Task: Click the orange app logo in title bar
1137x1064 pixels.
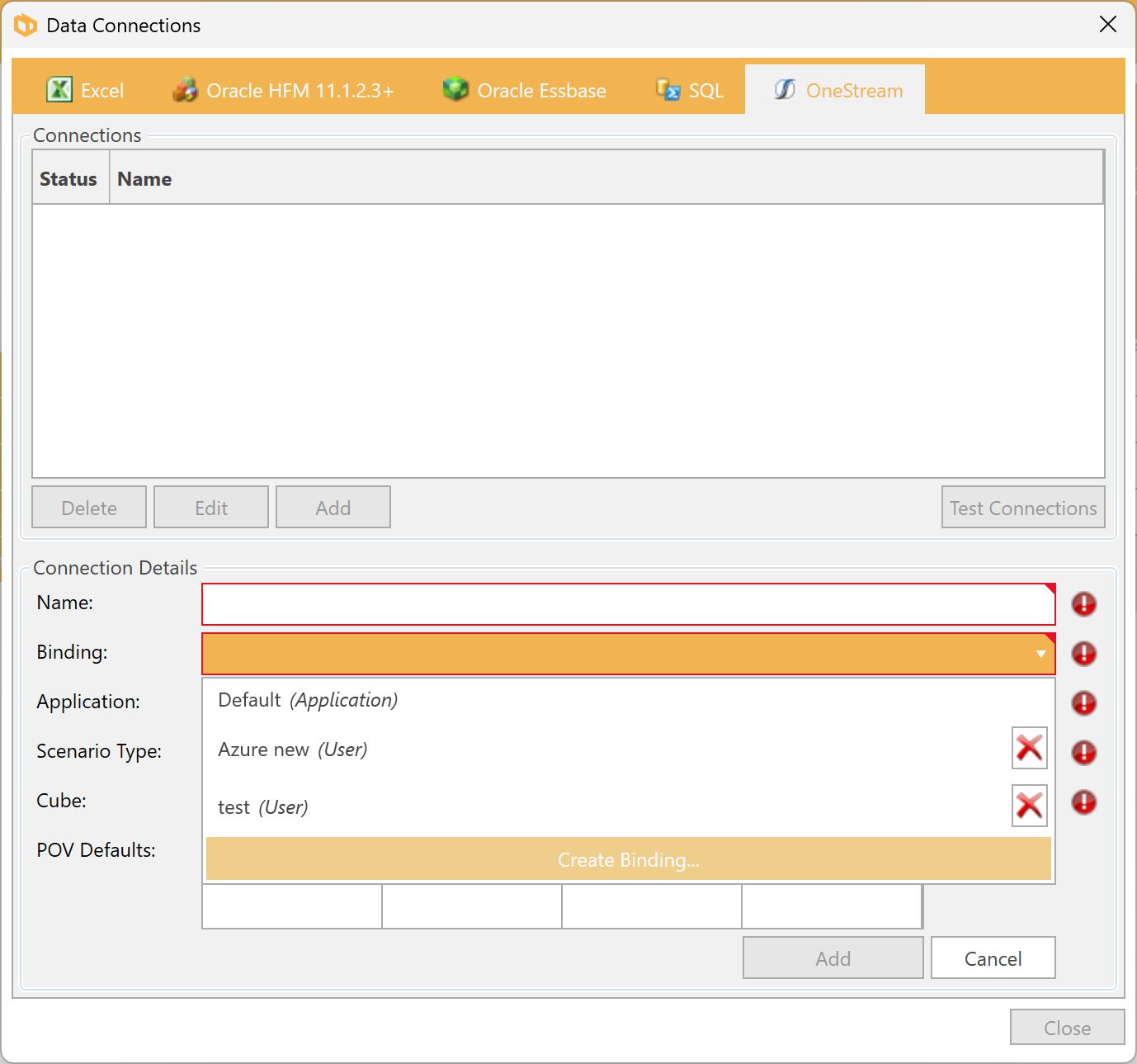Action: pyautogui.click(x=26, y=25)
